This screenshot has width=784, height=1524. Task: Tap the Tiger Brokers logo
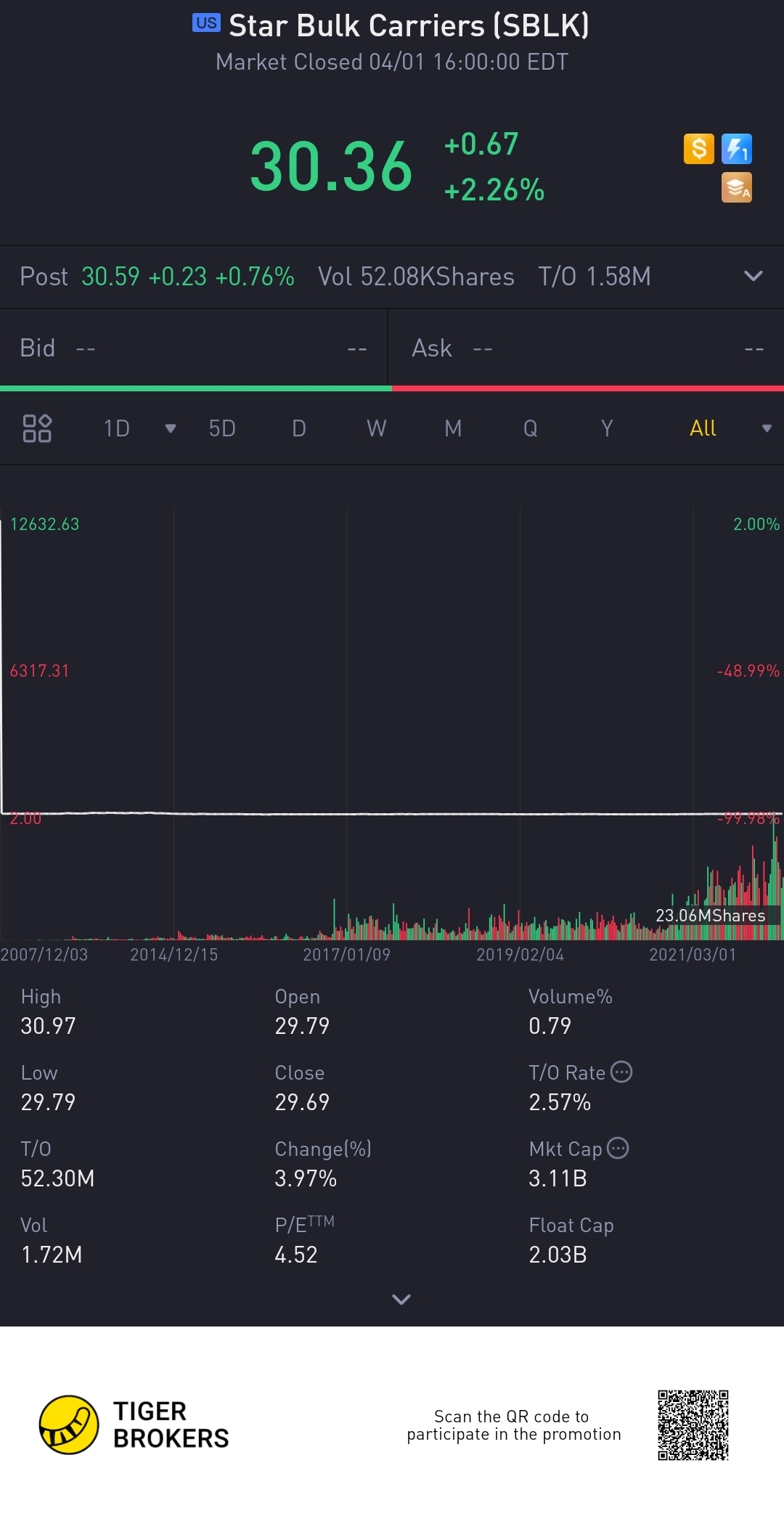point(134,1425)
